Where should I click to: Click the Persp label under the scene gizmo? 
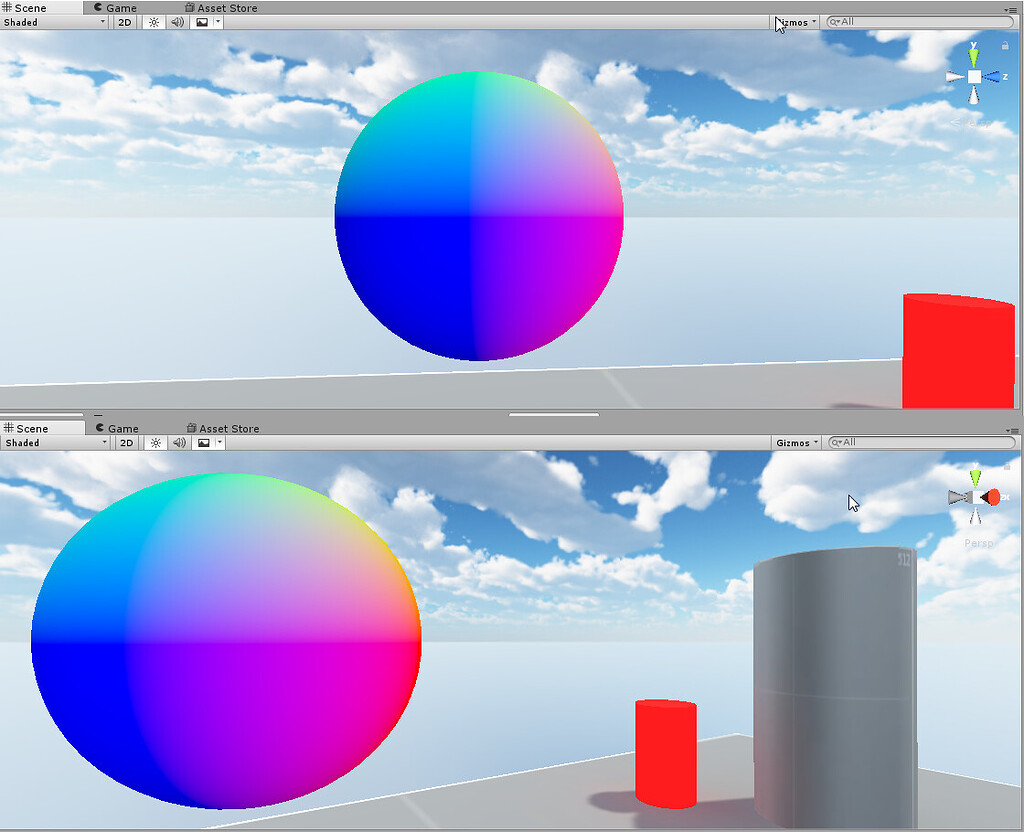pyautogui.click(x=978, y=543)
